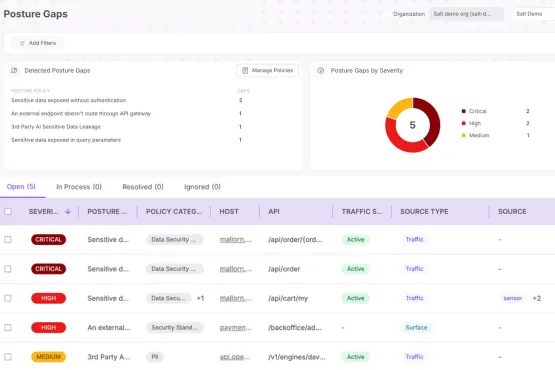The image size is (555, 370).
Task: Click the sensor source tag
Action: pos(513,298)
